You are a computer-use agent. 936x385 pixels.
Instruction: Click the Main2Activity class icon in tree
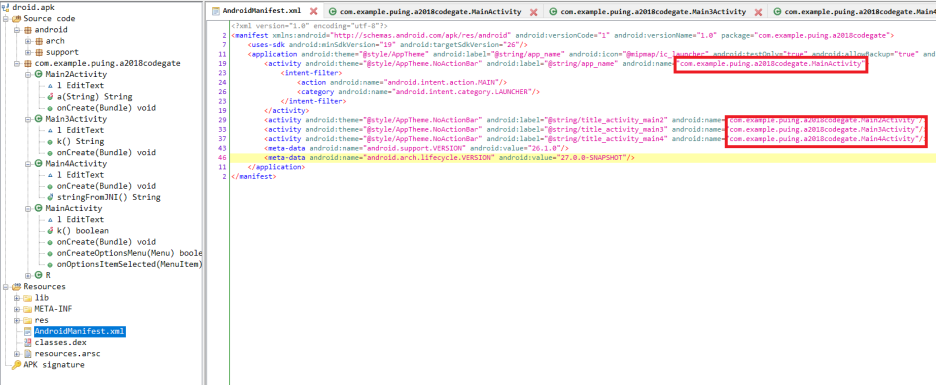coord(39,75)
